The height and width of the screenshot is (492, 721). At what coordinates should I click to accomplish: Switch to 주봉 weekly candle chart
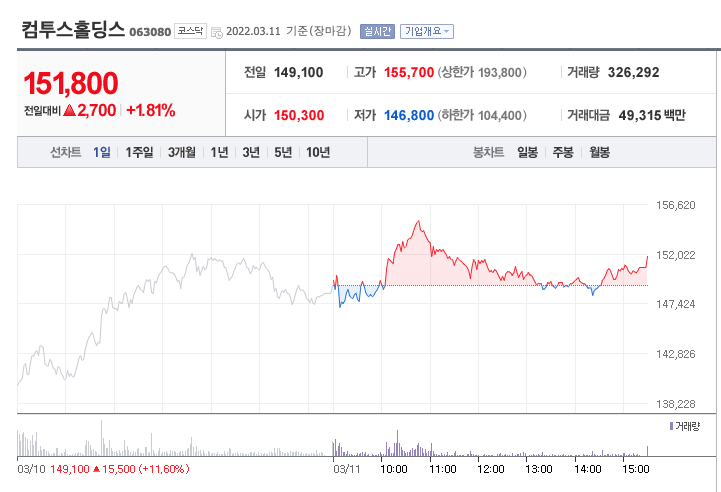(563, 152)
